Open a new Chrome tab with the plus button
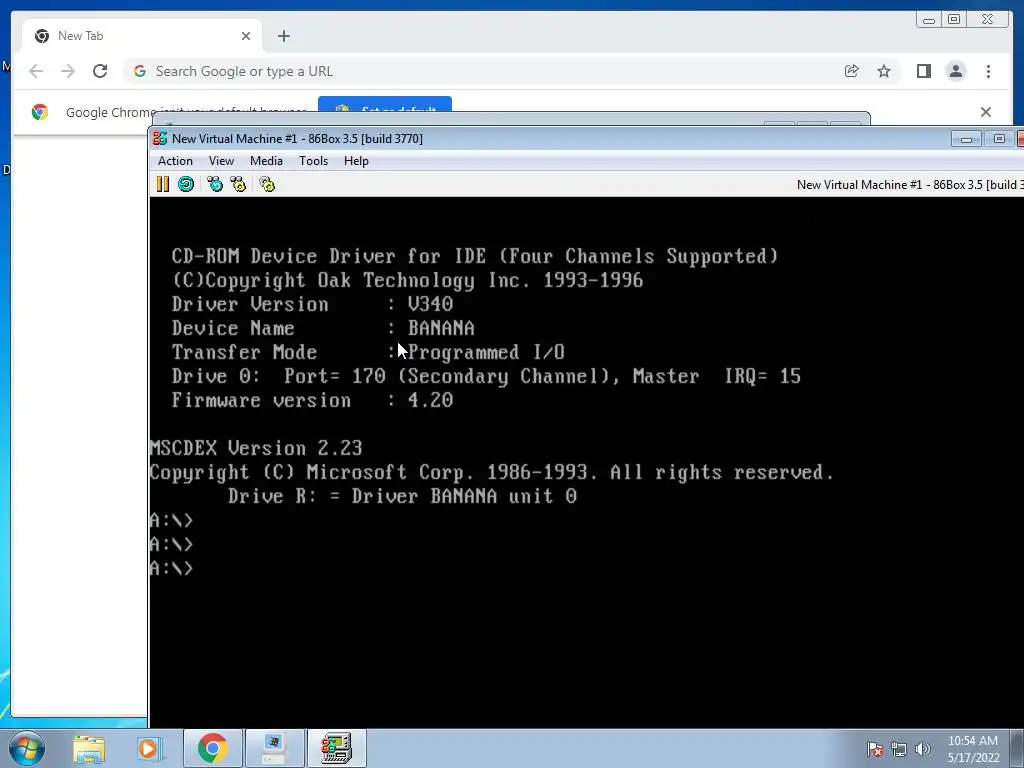Screen dimensions: 1024x768 tap(283, 36)
